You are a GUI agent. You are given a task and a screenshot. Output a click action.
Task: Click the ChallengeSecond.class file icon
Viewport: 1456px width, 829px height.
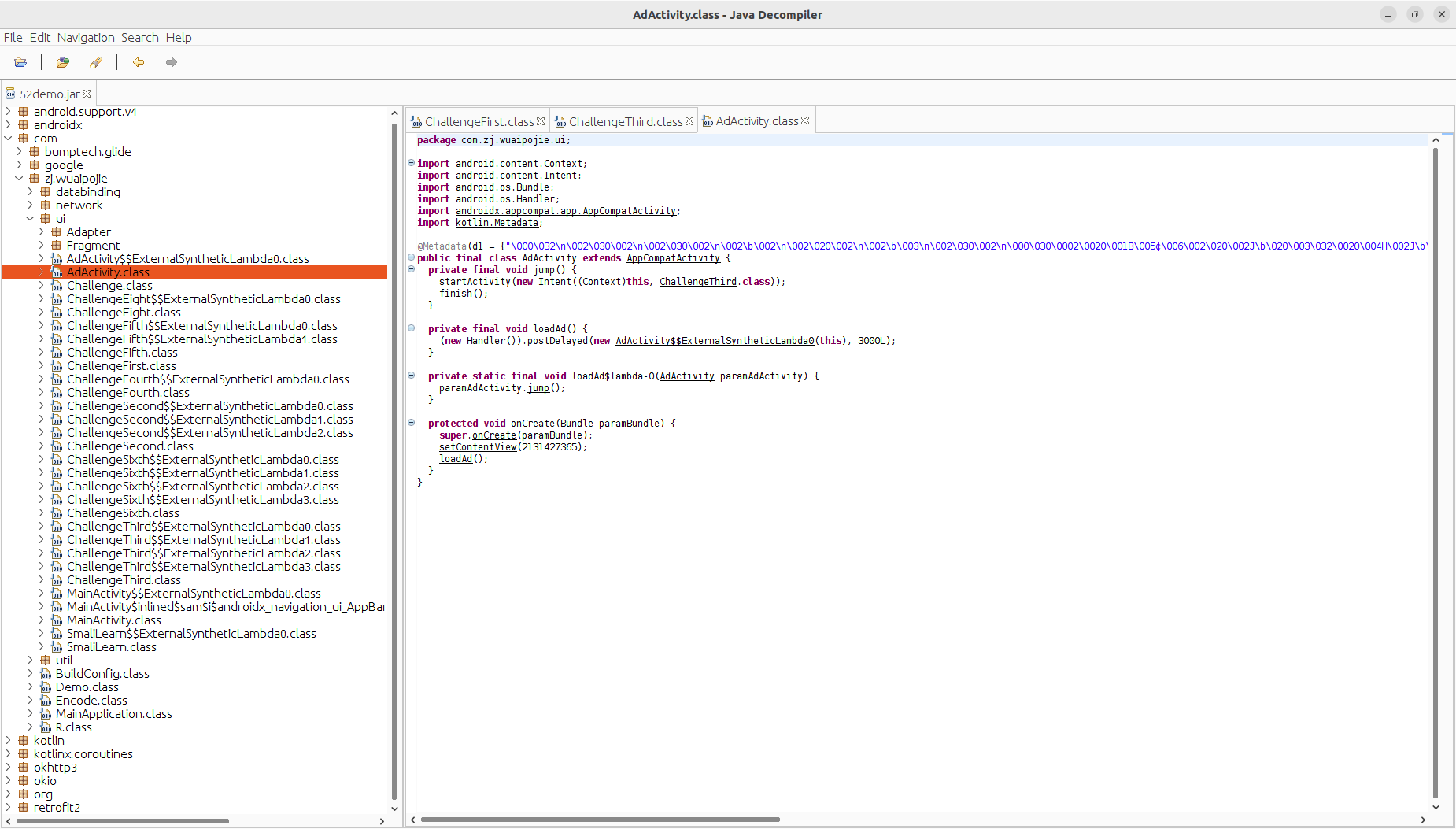pos(57,446)
